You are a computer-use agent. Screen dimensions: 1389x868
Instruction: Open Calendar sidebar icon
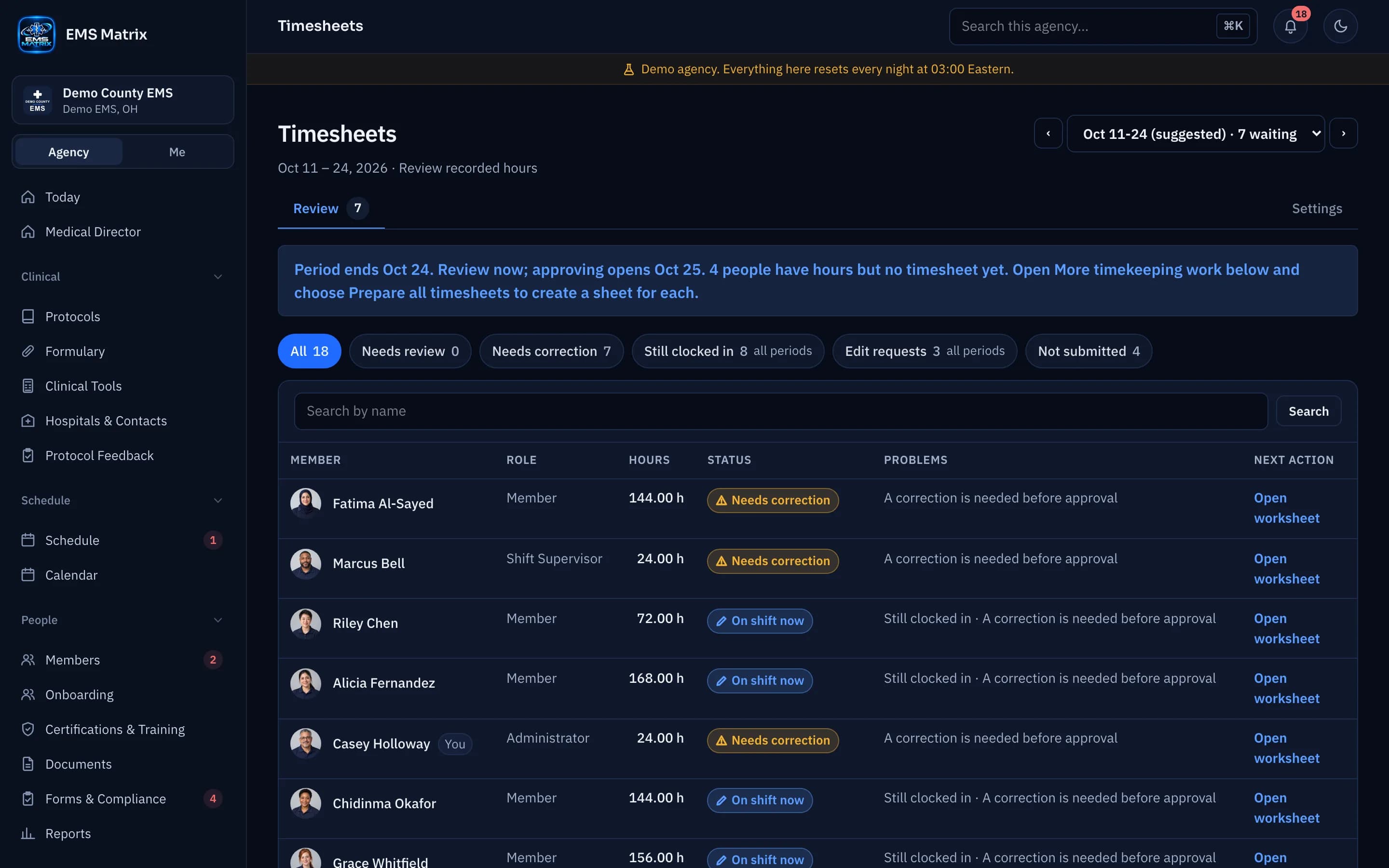(28, 575)
